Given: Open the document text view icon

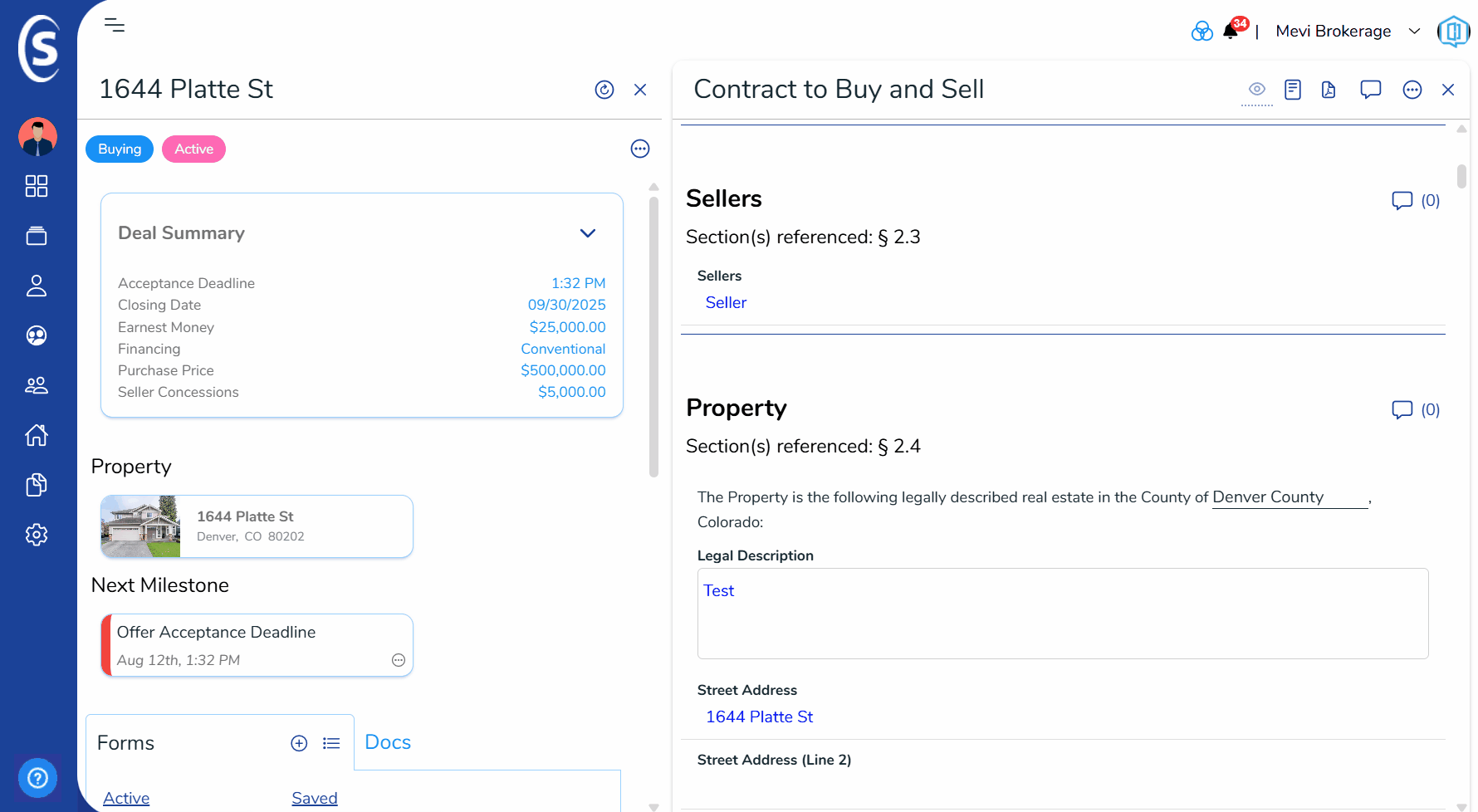Looking at the screenshot, I should [x=1293, y=90].
